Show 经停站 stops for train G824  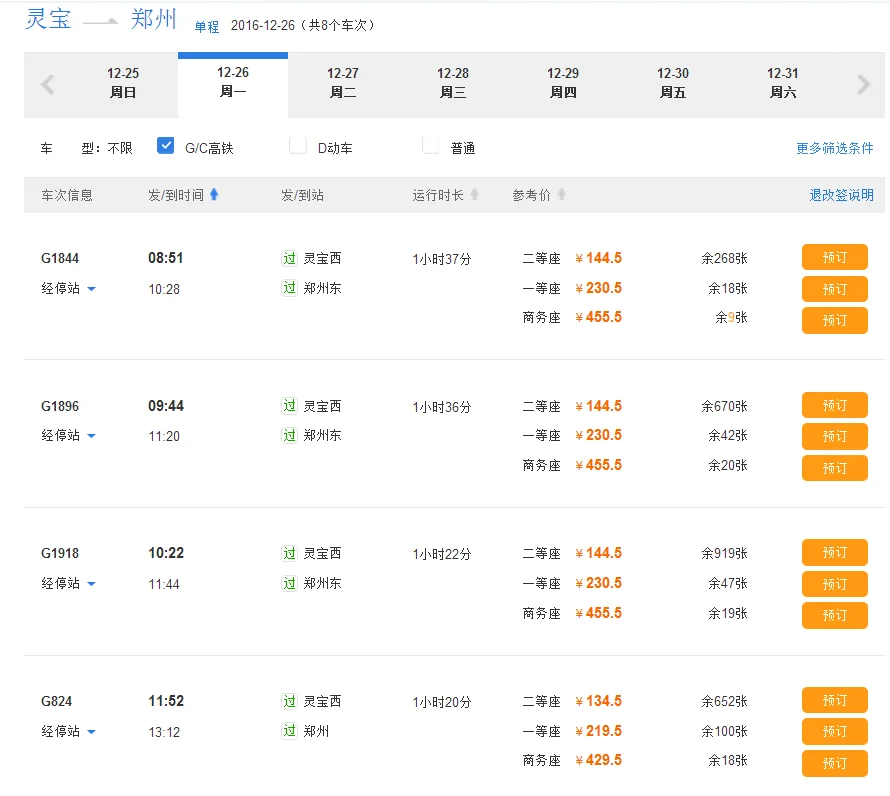69,732
